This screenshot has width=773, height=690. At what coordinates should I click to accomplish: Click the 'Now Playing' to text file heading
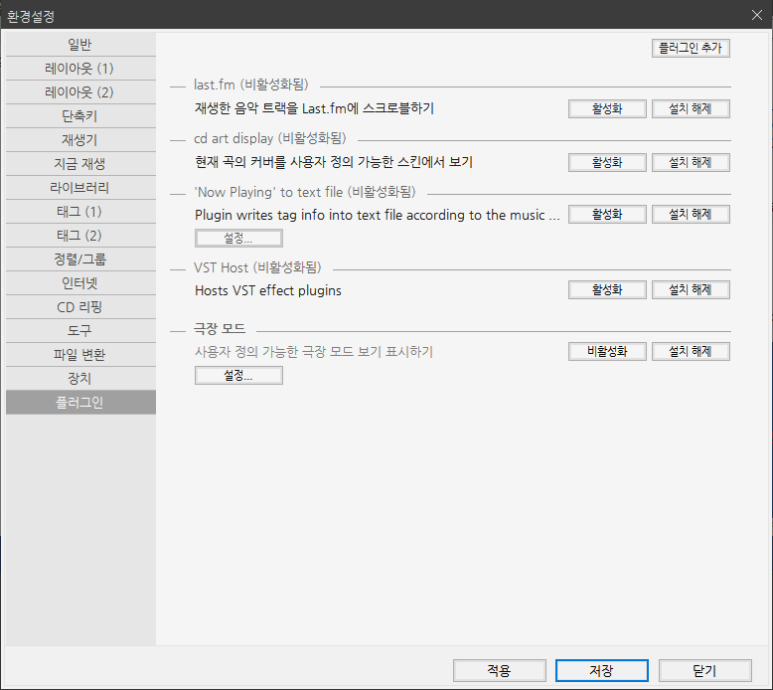(305, 192)
